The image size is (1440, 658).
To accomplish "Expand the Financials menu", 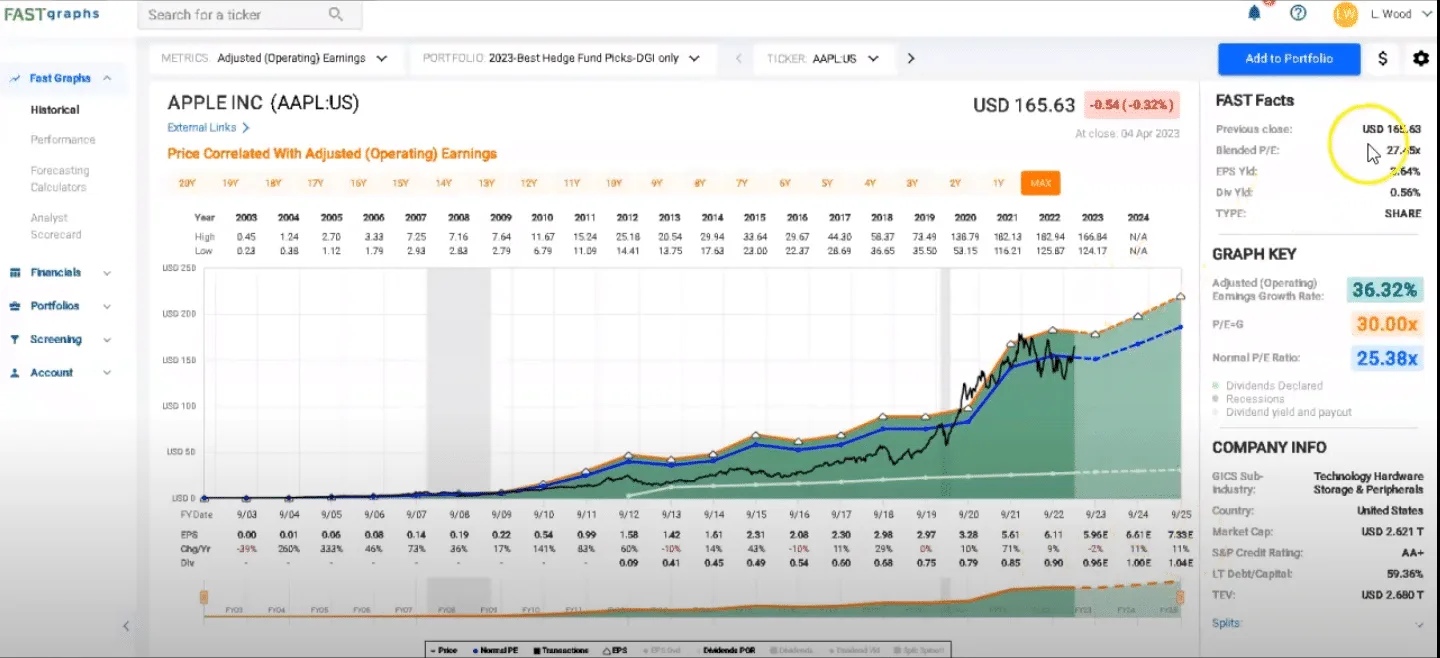I will [x=107, y=272].
